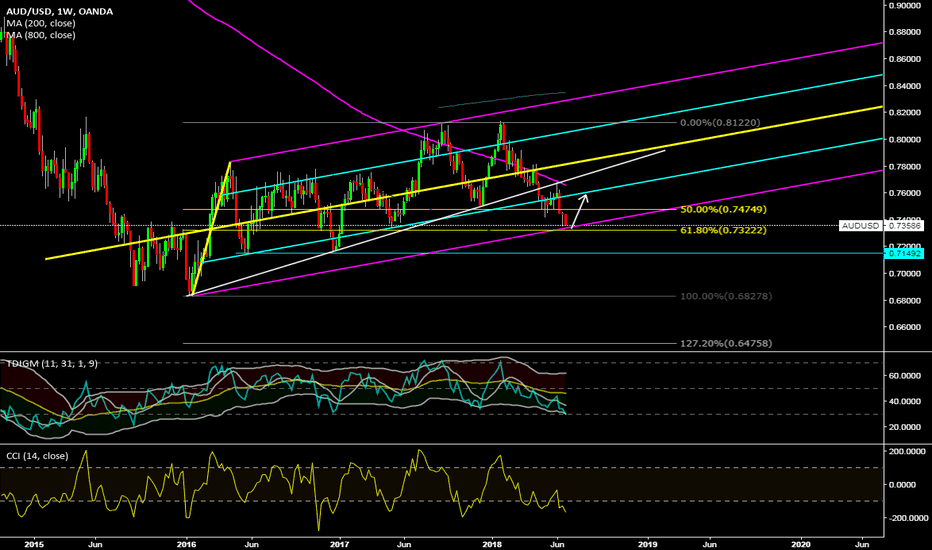
Task: Click the 2020 time axis label
Action: (x=801, y=544)
